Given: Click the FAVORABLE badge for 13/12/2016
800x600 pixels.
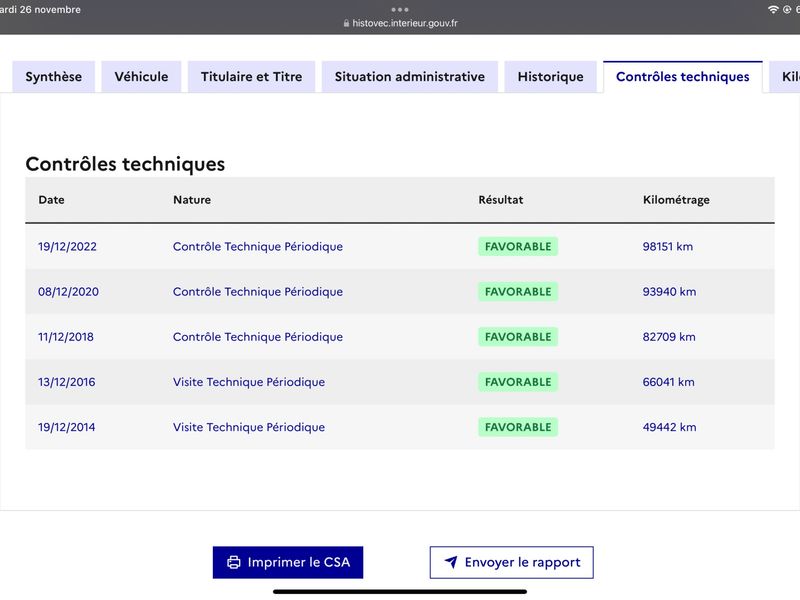Looking at the screenshot, I should (518, 382).
